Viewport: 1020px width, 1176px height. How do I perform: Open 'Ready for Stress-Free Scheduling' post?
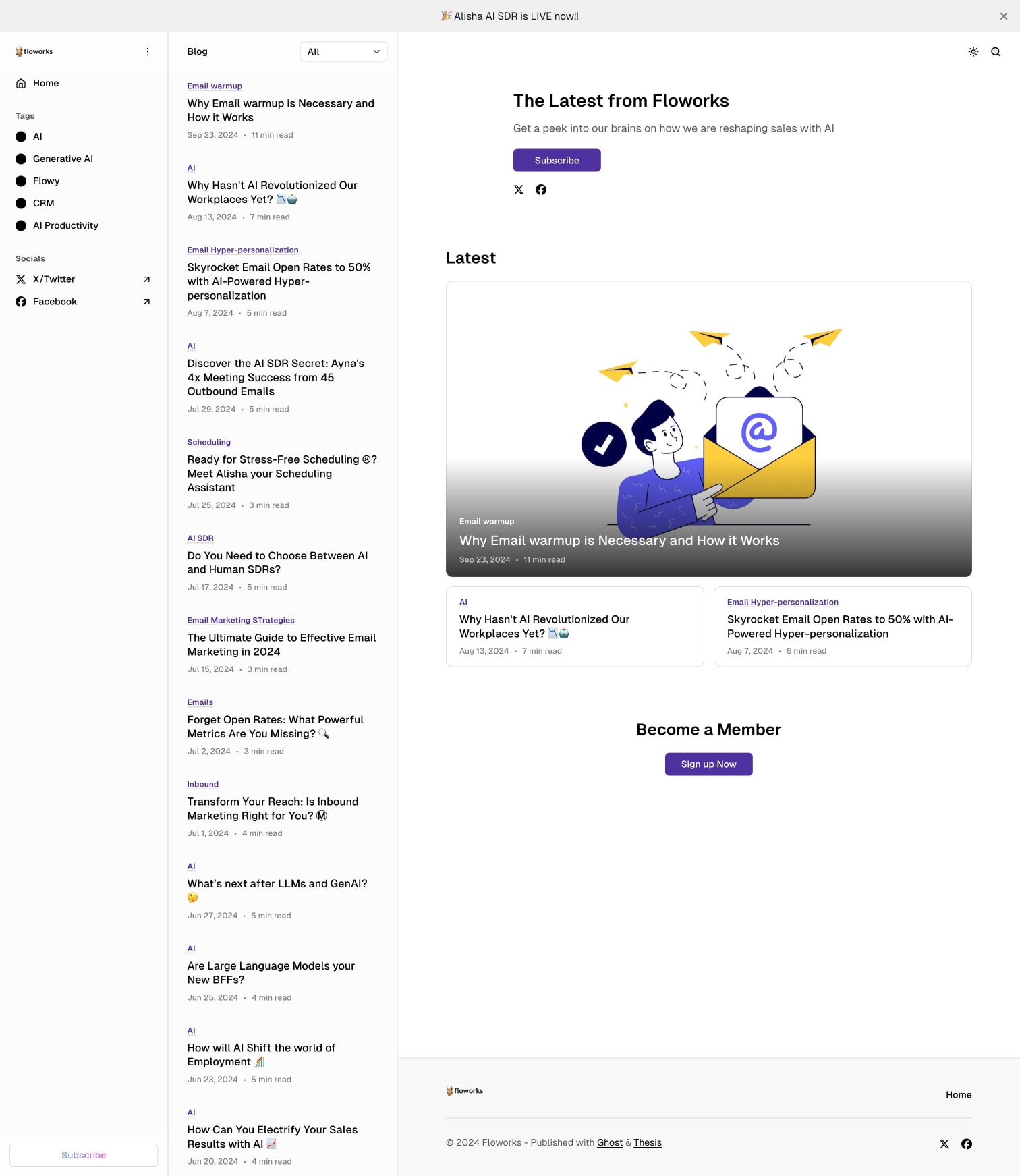coord(282,474)
